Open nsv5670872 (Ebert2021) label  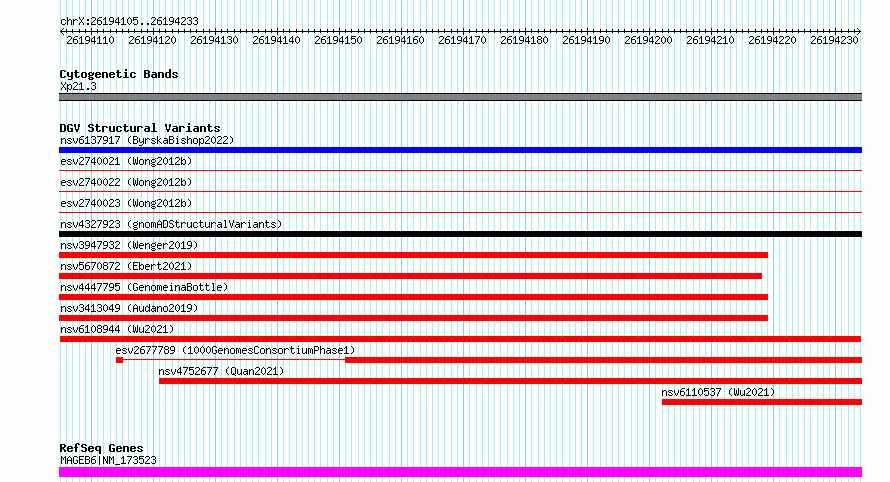[126, 266]
